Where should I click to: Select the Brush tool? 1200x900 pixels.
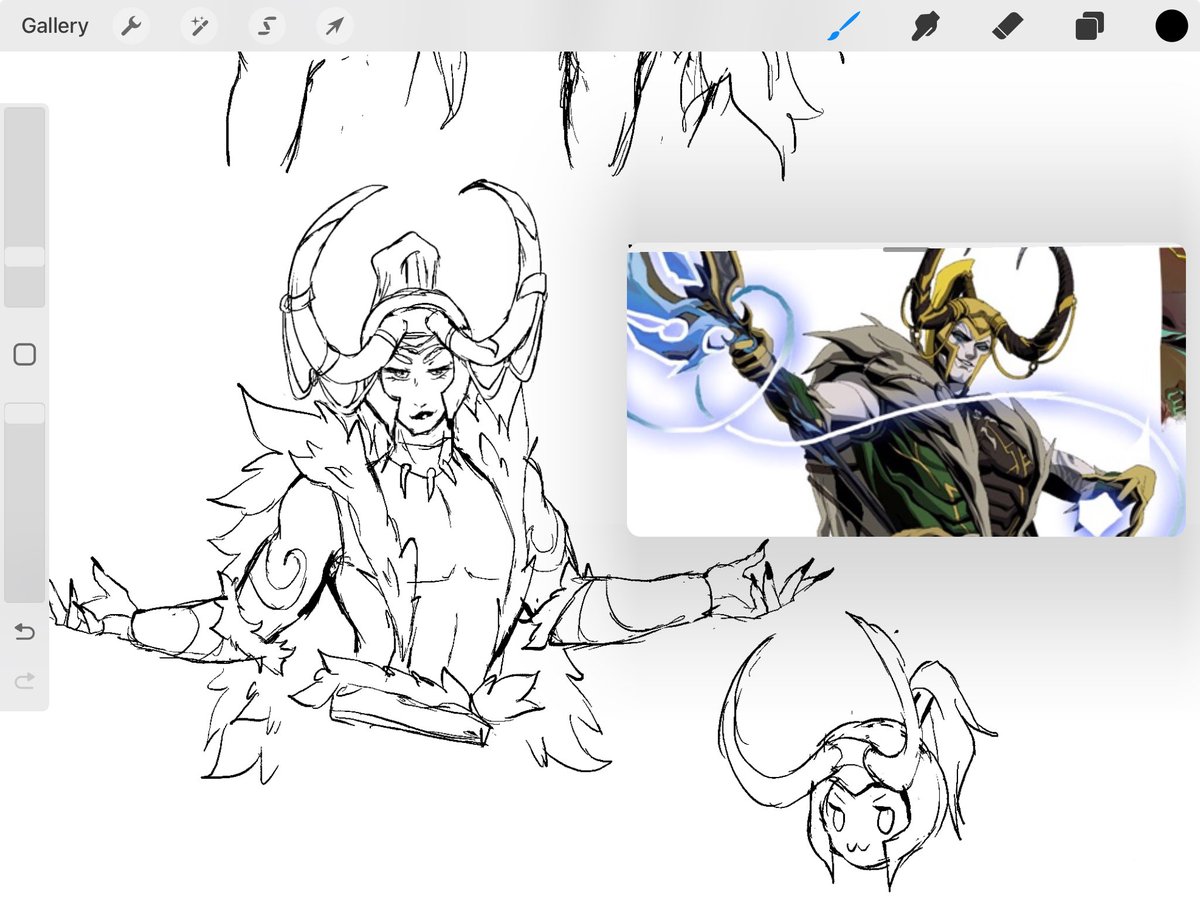(x=844, y=26)
